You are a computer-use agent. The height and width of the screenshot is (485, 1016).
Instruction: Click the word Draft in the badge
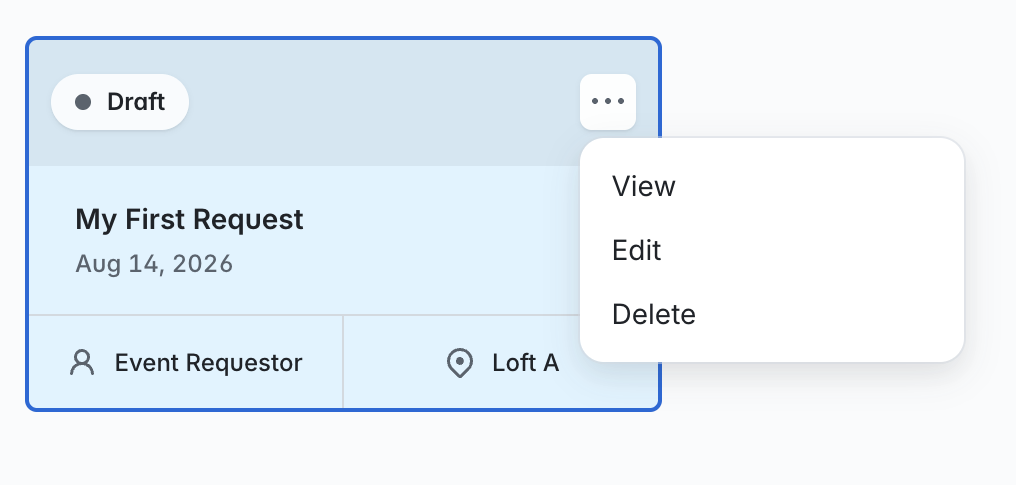(x=136, y=102)
